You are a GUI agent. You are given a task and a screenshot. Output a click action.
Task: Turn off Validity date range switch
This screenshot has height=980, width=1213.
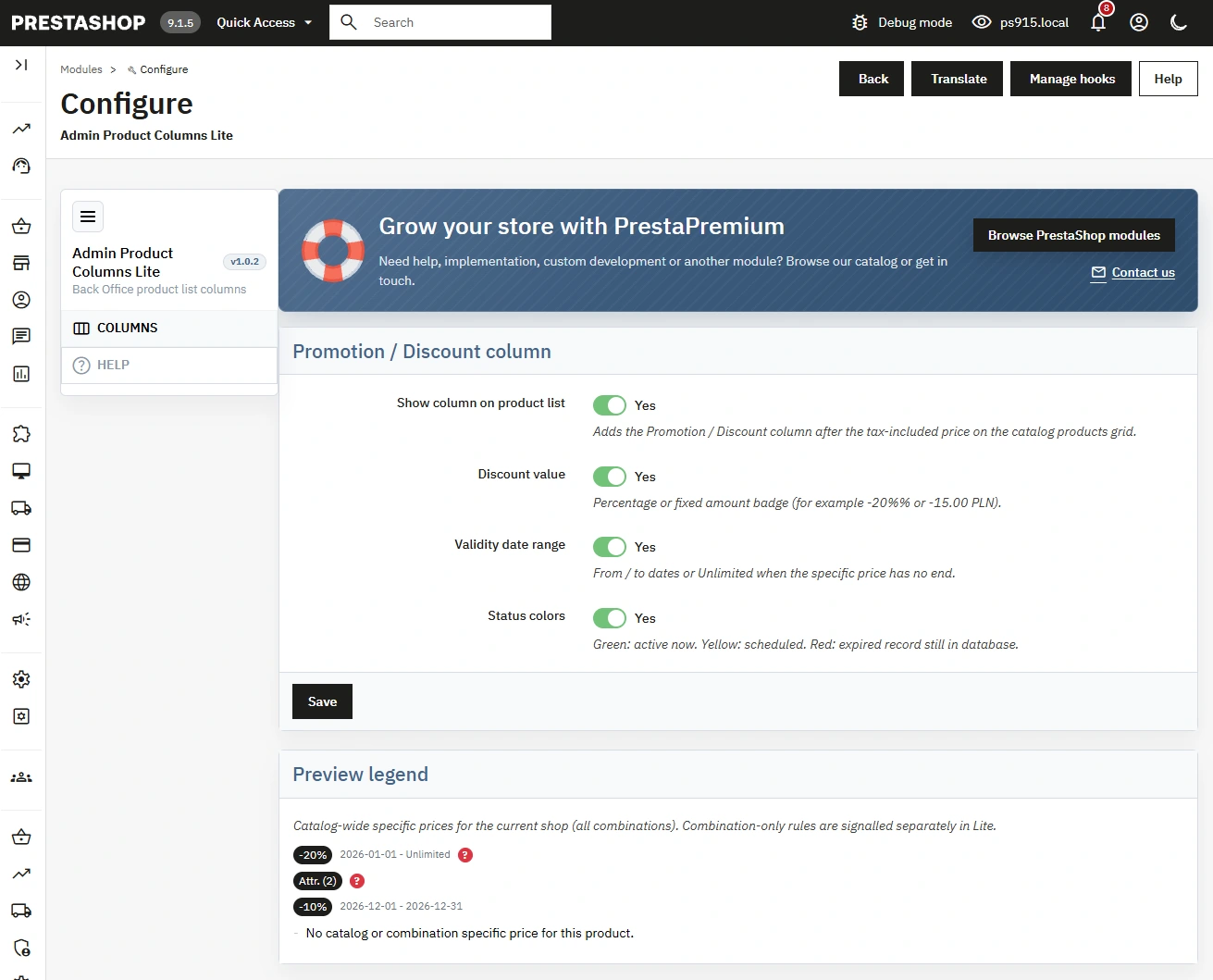[x=610, y=547]
